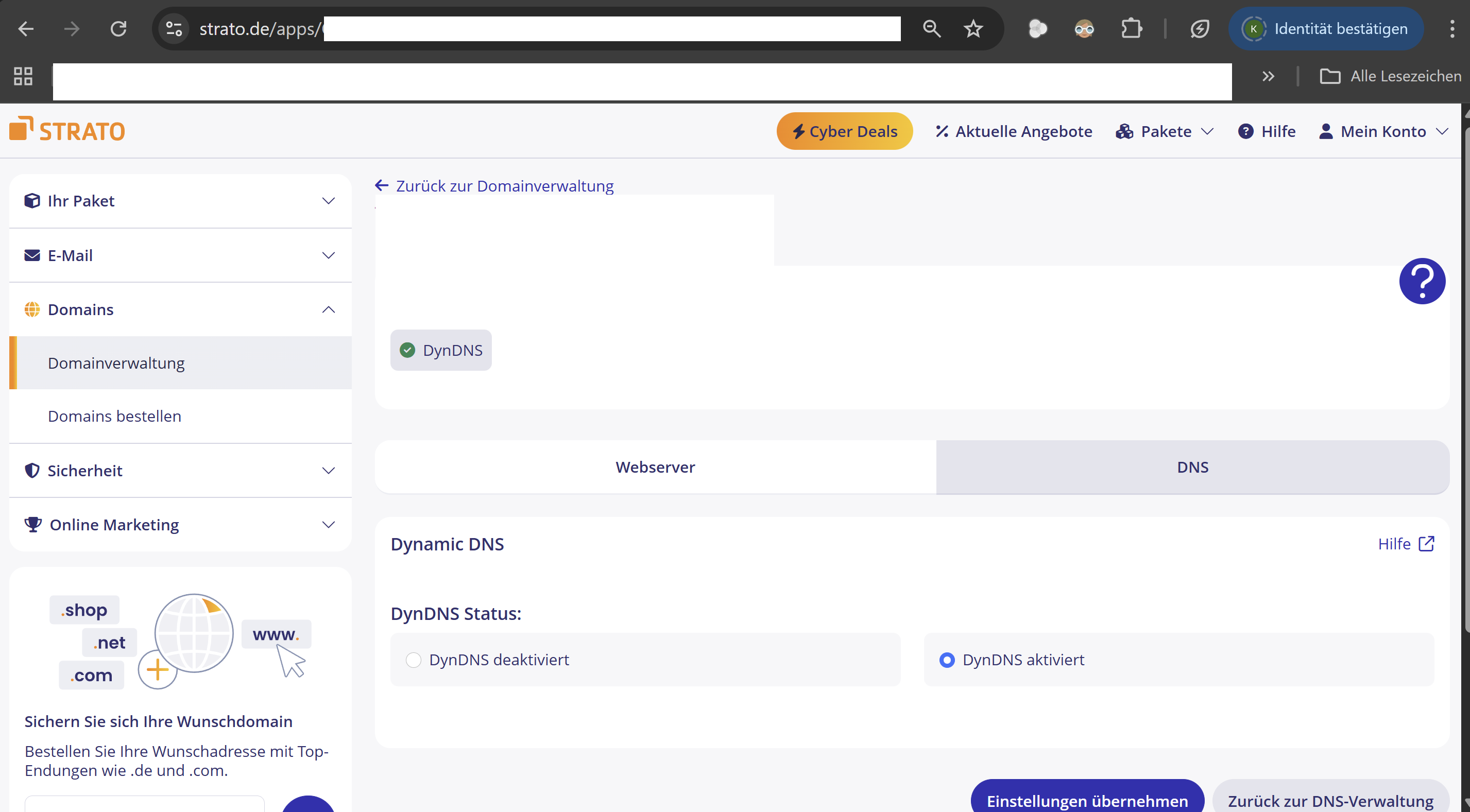Select DynDNS aktiviert radio option
The image size is (1470, 812).
point(947,660)
